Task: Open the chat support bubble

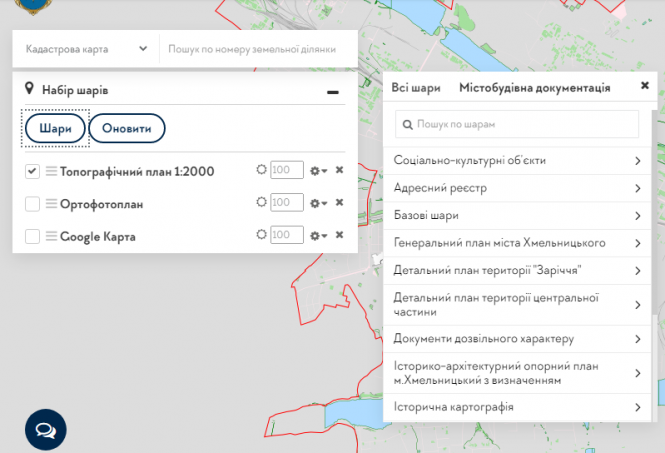Action: [x=46, y=429]
